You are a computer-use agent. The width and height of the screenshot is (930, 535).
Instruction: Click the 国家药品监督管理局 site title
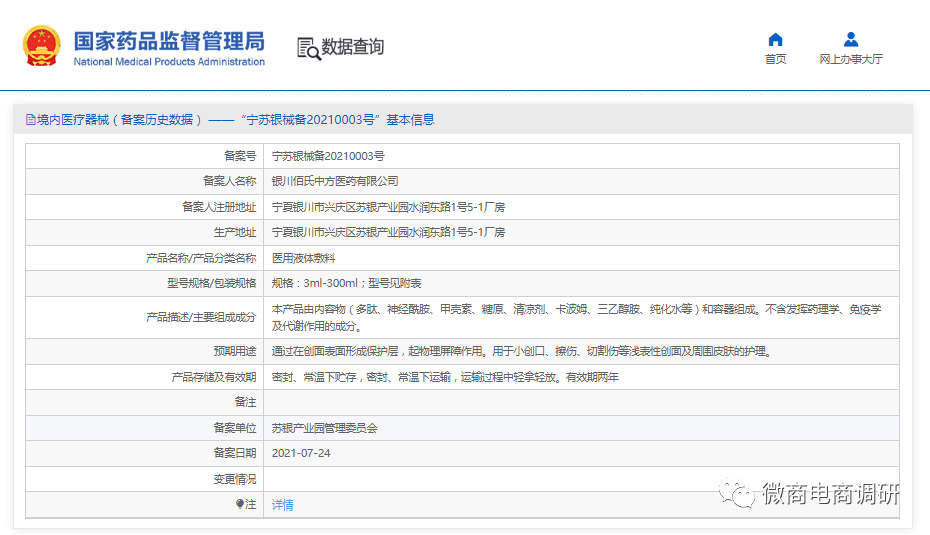169,42
